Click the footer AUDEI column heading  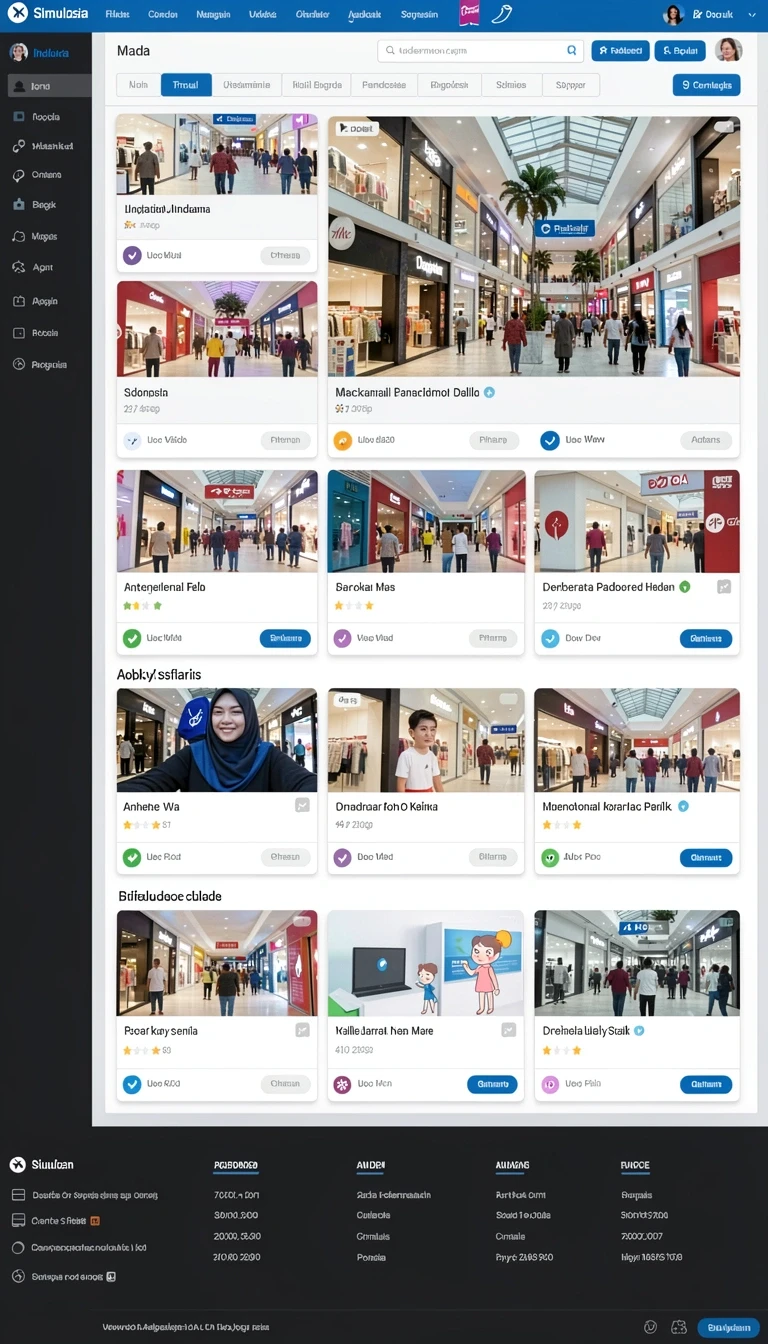(x=371, y=1165)
